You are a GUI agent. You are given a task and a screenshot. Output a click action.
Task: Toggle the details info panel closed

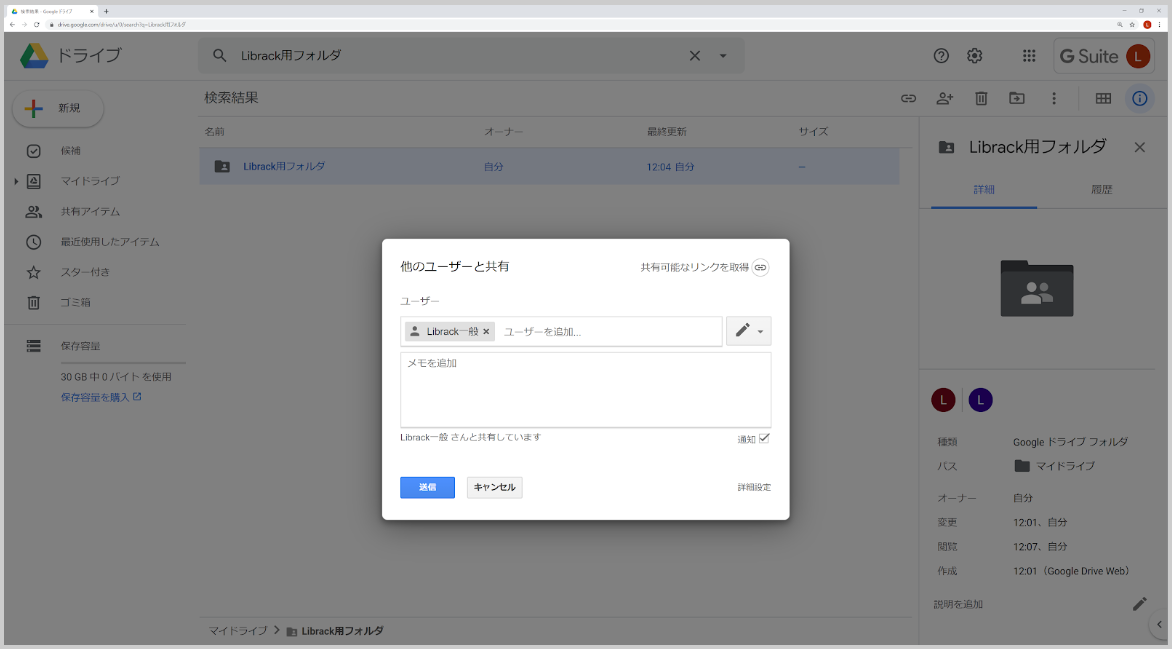[x=1139, y=98]
